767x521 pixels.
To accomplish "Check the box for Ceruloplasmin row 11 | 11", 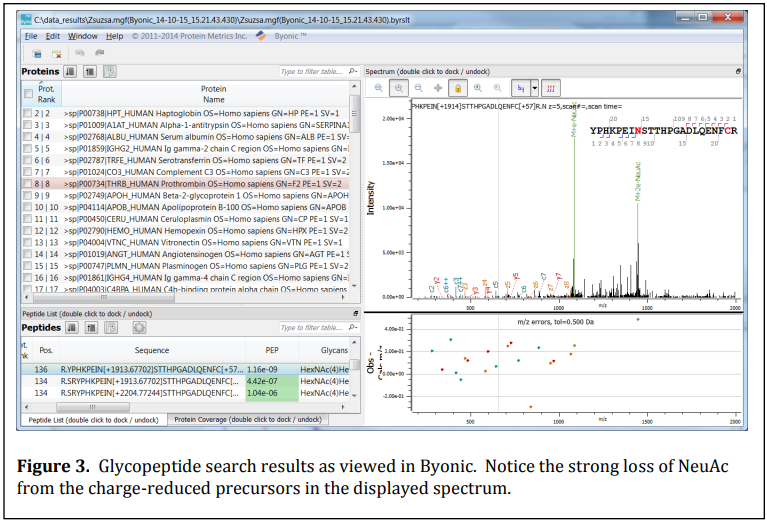I will [x=27, y=219].
